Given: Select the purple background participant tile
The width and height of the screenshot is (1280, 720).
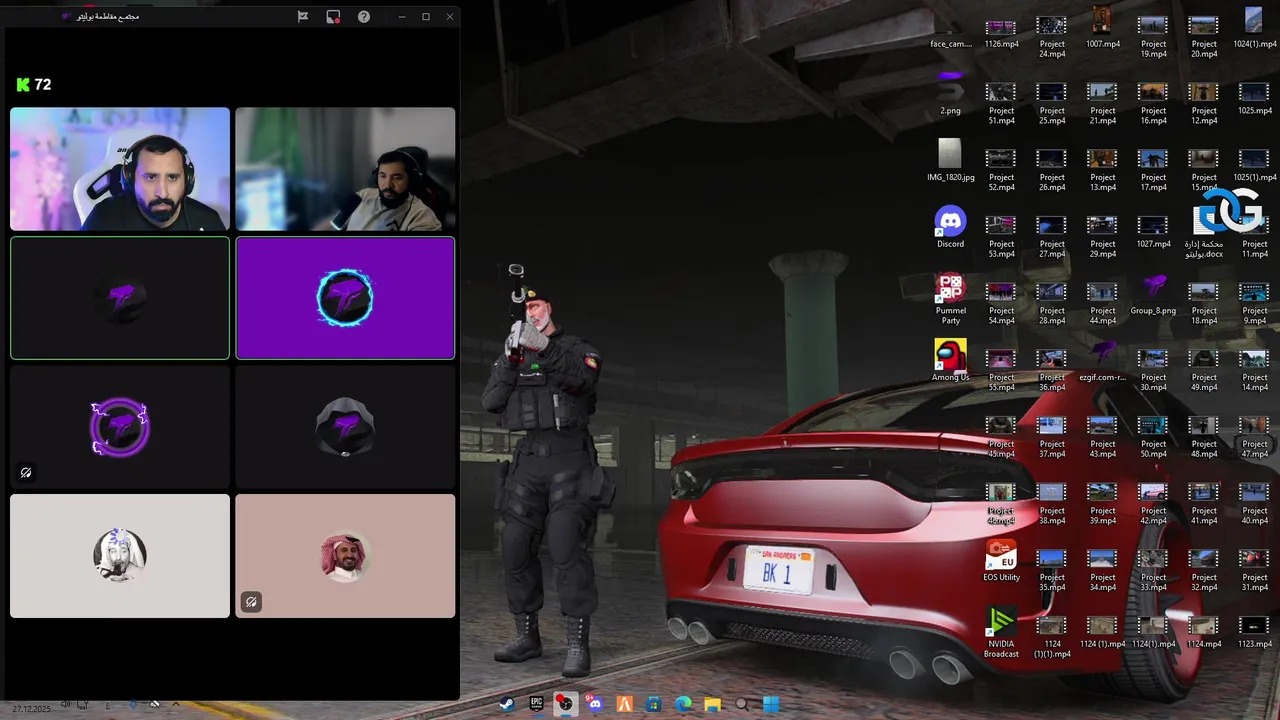Looking at the screenshot, I should (345, 298).
